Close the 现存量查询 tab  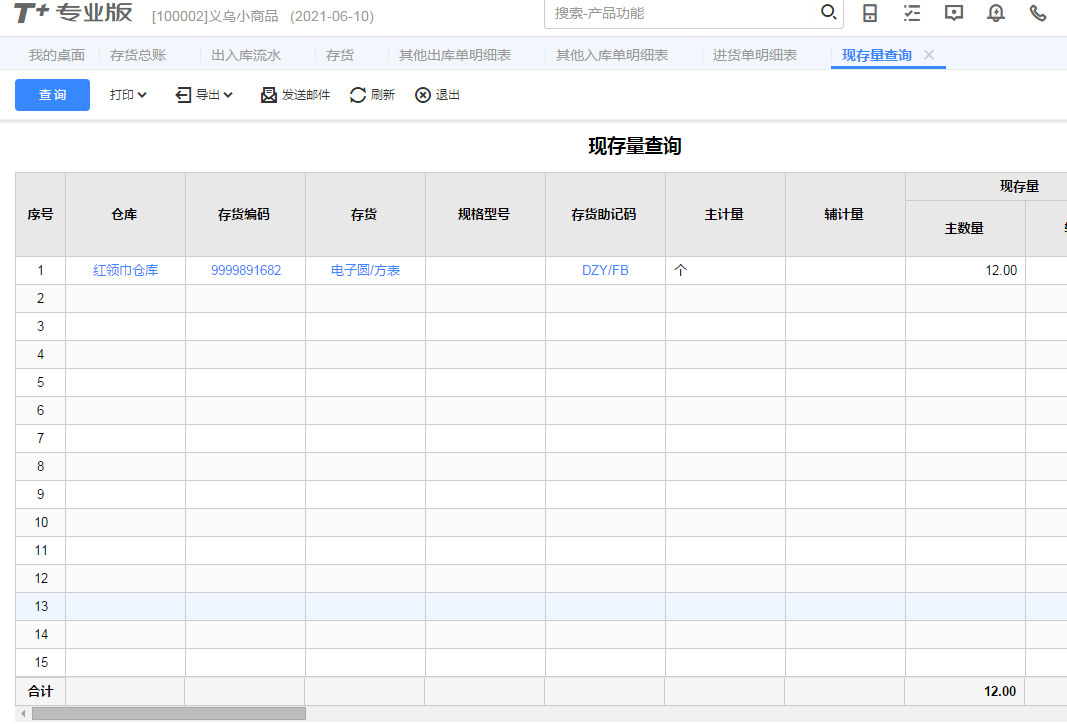tap(929, 54)
